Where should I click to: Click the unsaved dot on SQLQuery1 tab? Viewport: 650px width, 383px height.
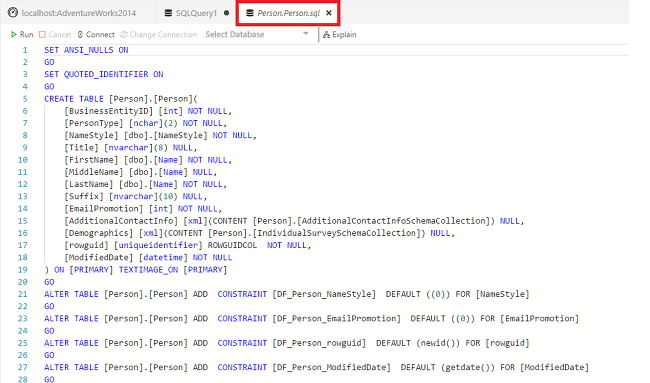[x=226, y=13]
